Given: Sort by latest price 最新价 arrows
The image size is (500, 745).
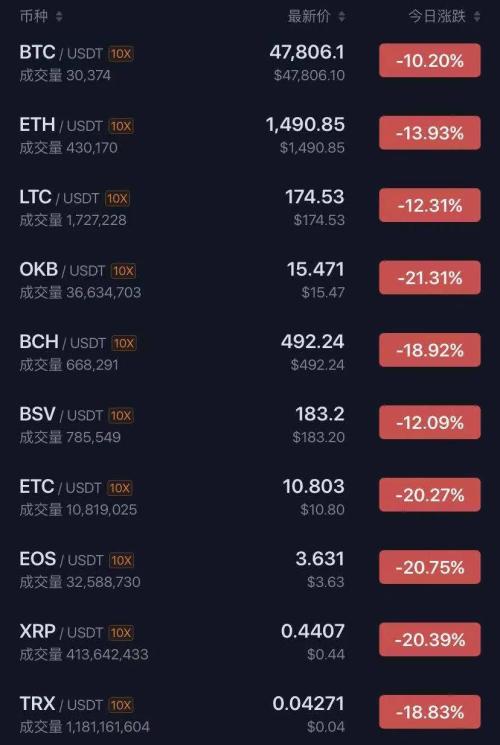Looking at the screenshot, I should point(341,17).
